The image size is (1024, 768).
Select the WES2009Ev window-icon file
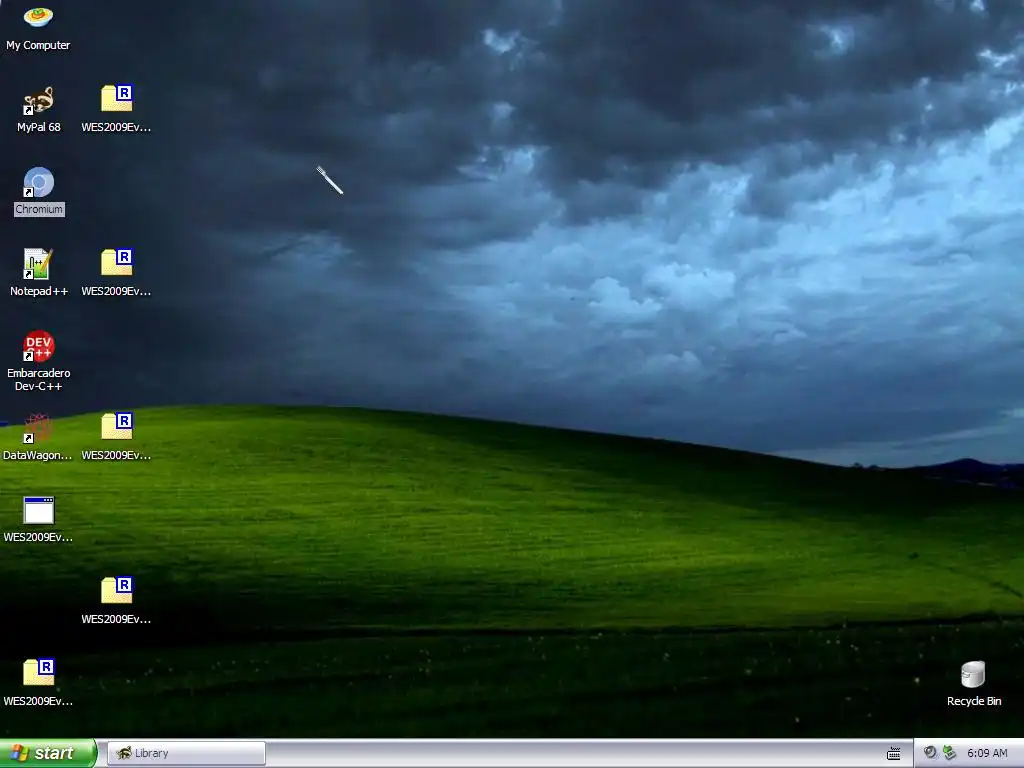38,519
